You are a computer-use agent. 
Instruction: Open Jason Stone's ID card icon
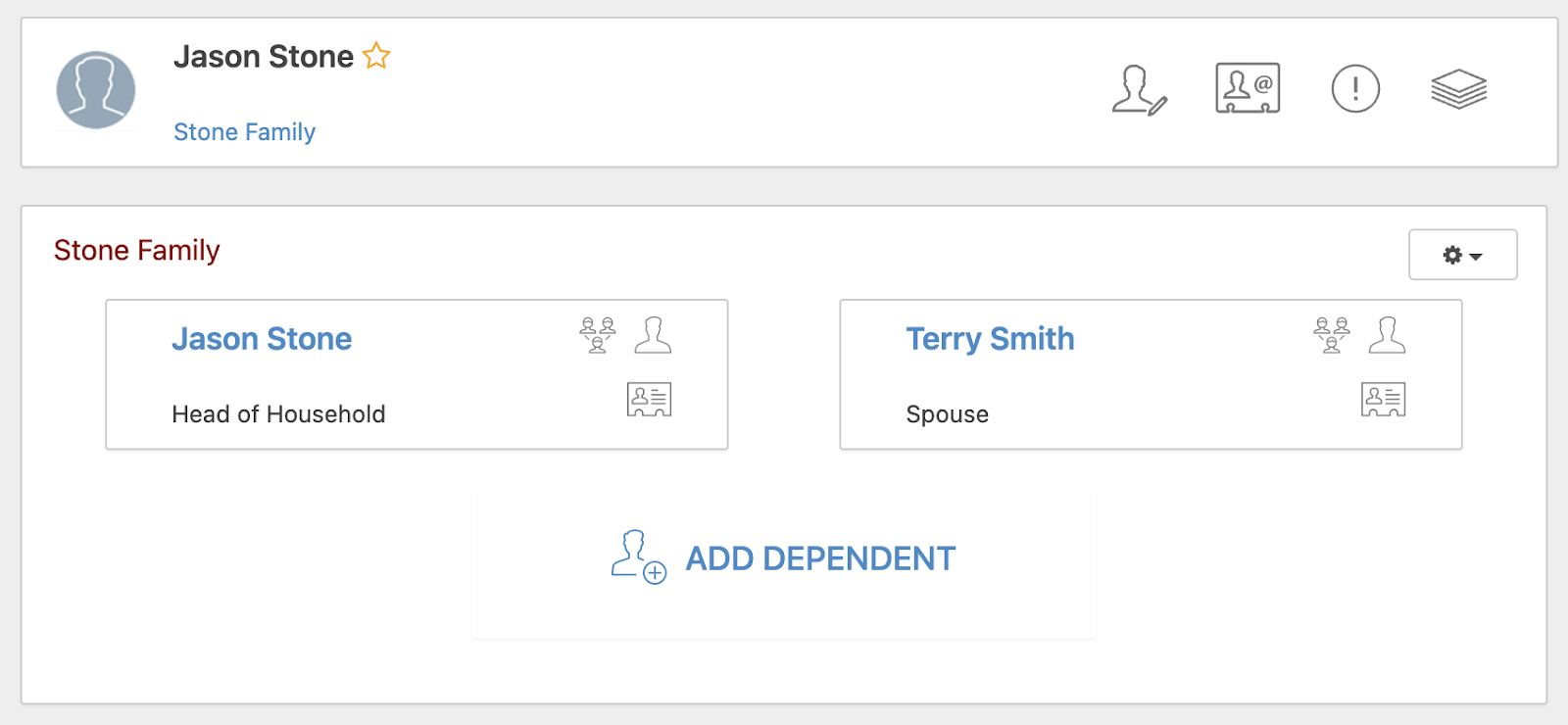tap(649, 400)
